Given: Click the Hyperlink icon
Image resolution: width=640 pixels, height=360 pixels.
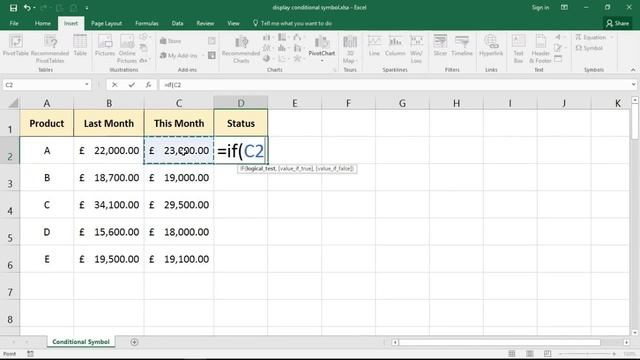Looking at the screenshot, I should pos(491,45).
